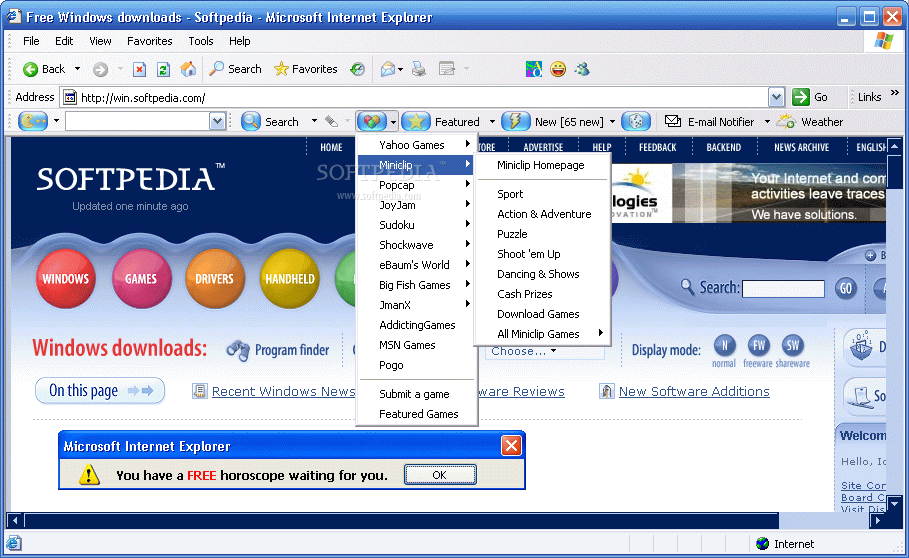The image size is (909, 558).
Task: Click the Edit page toolbar icon
Action: 447,70
